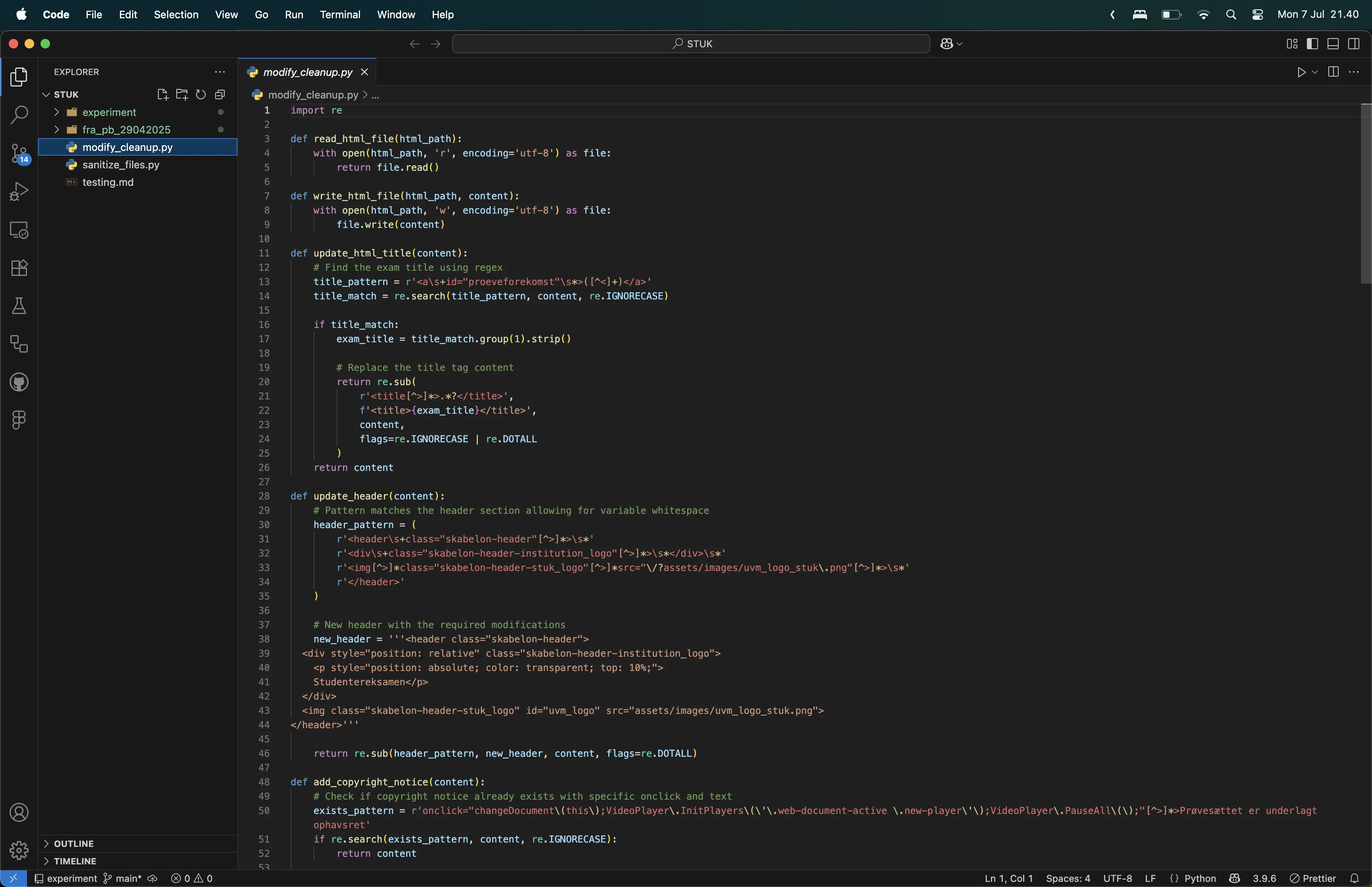
Task: Toggle the secondary side bar
Action: click(1354, 44)
